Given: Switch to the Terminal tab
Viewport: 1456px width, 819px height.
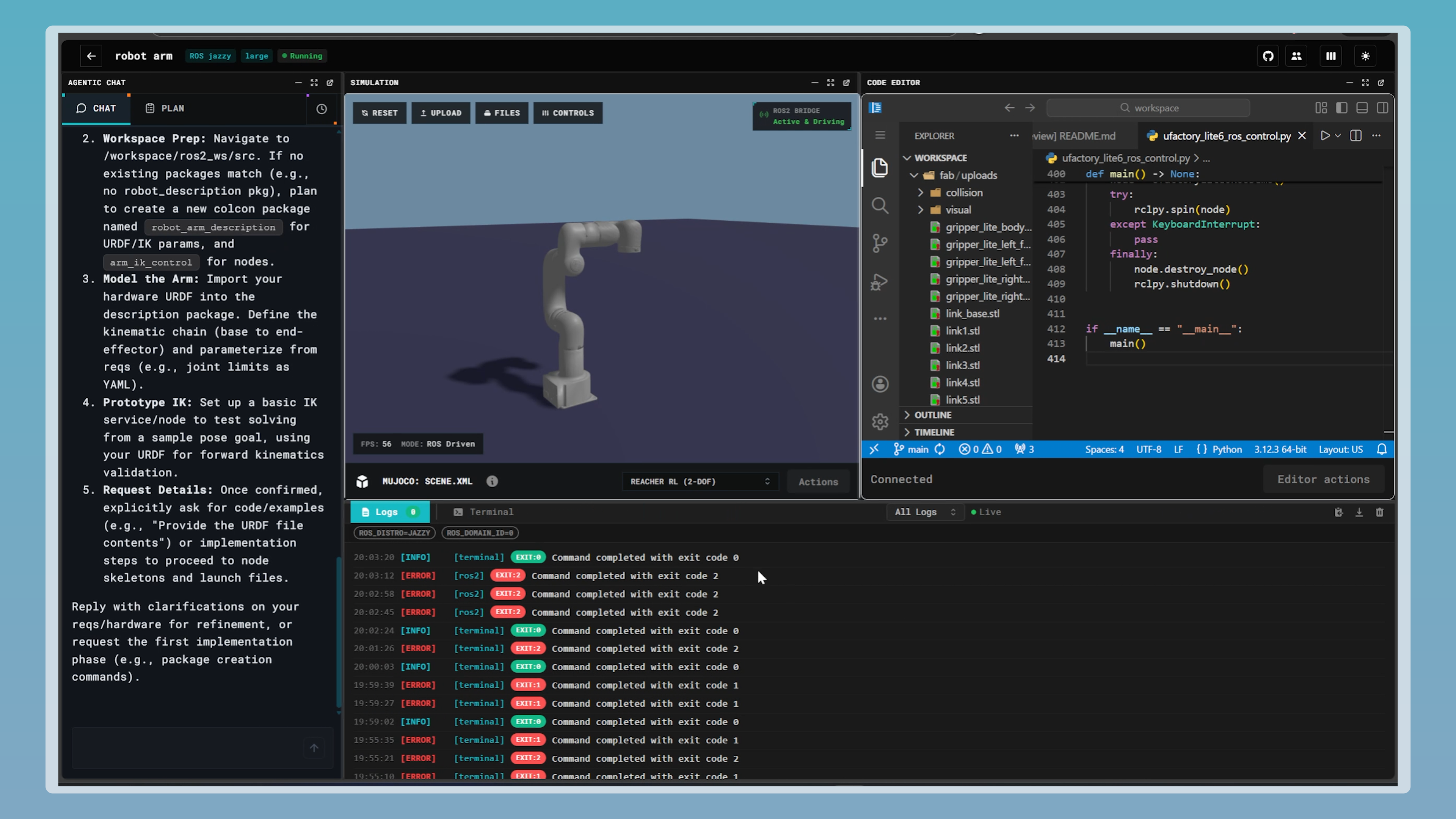Looking at the screenshot, I should [483, 512].
